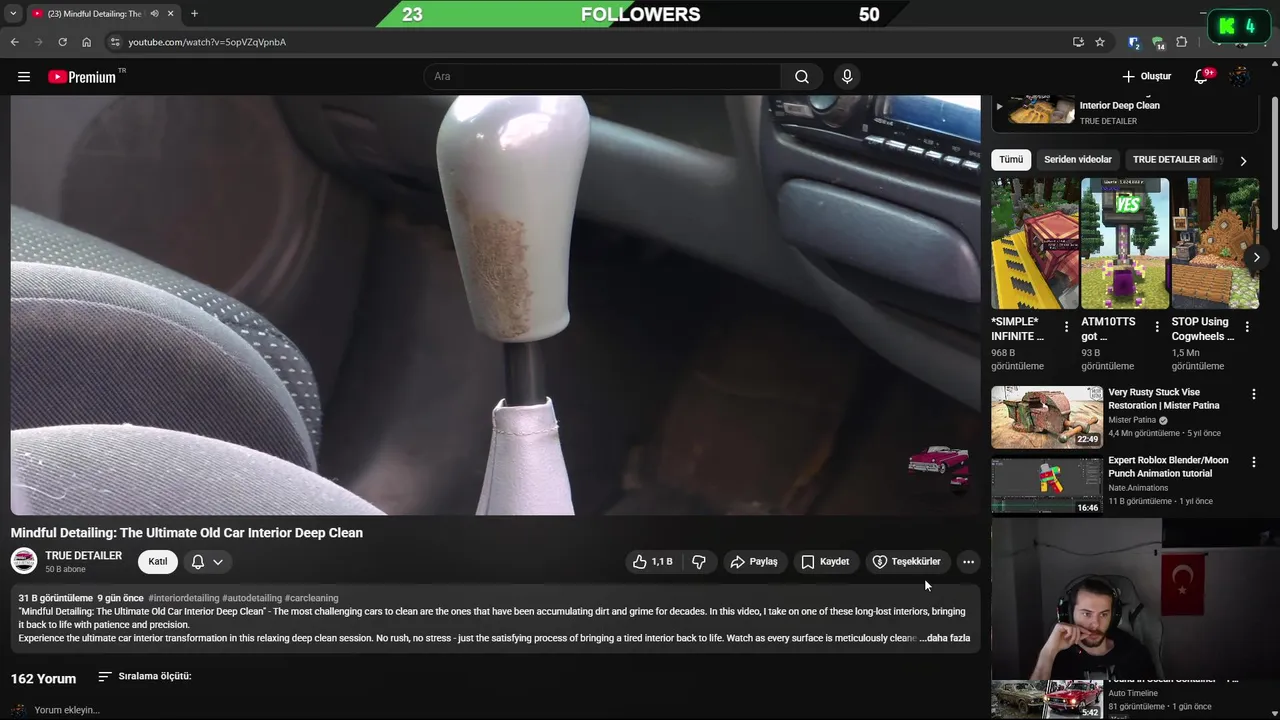The width and height of the screenshot is (1280, 720).
Task: Open the notification bell dropdown for channel
Action: tap(207, 562)
